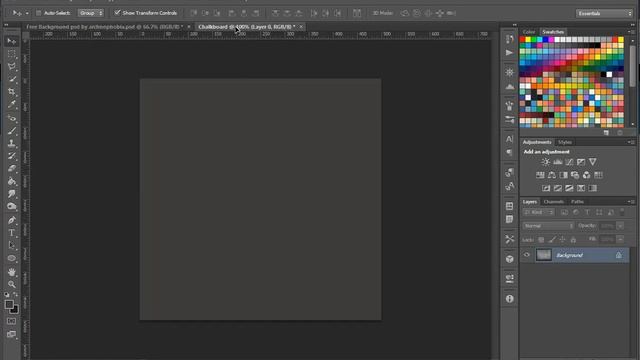Open the layer filter Kind dropdown
Image resolution: width=640 pixels, height=360 pixels.
538,212
